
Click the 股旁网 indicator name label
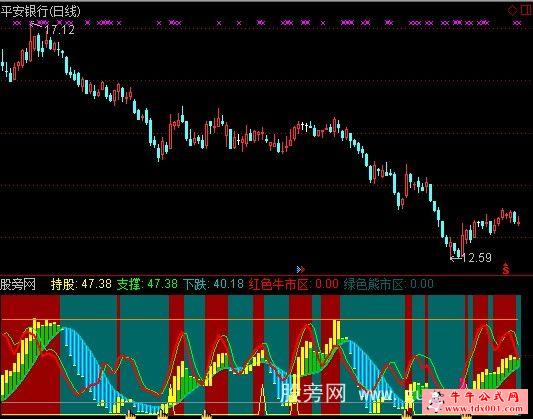(x=18, y=284)
